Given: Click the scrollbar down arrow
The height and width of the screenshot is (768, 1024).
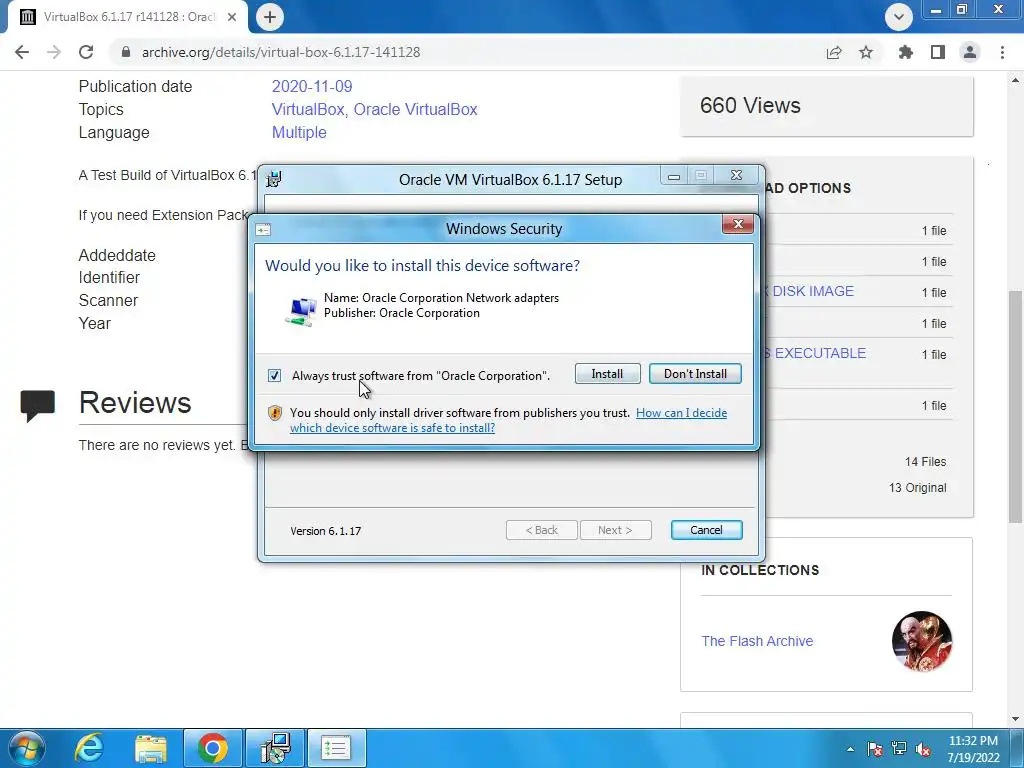Looking at the screenshot, I should (1016, 720).
